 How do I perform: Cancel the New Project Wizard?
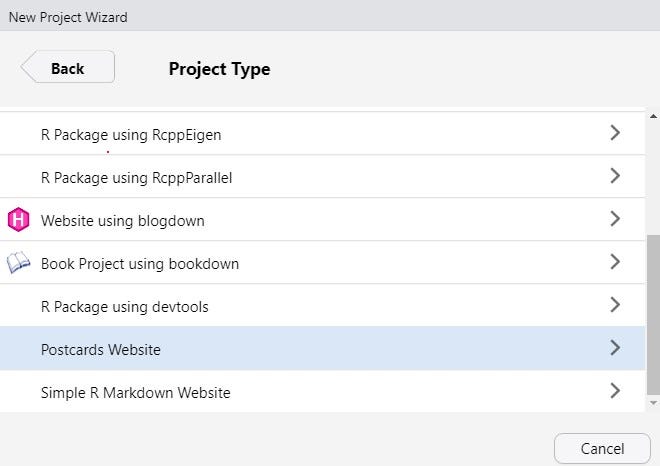(602, 448)
